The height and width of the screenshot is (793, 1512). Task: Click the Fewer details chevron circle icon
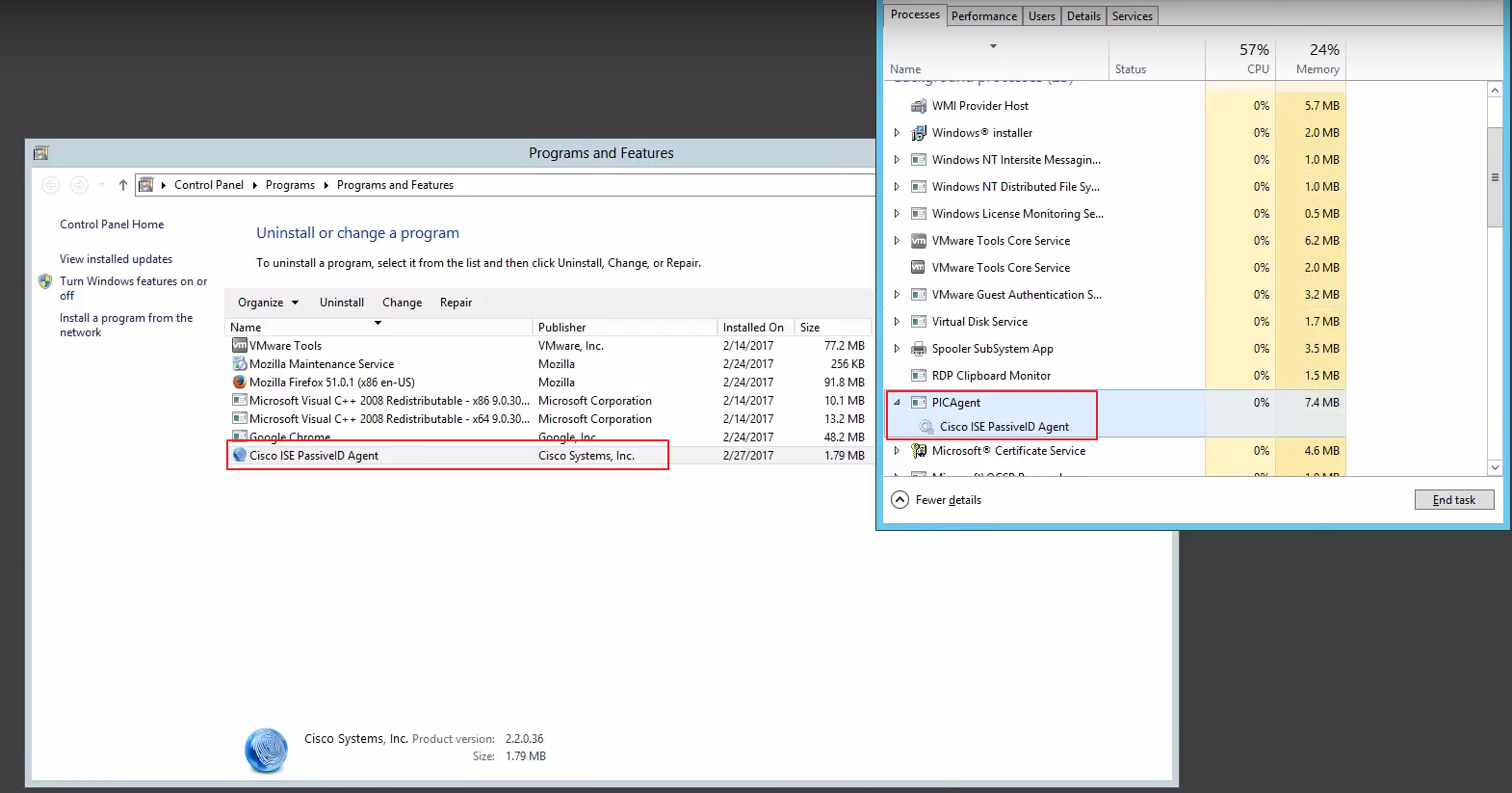click(x=899, y=499)
